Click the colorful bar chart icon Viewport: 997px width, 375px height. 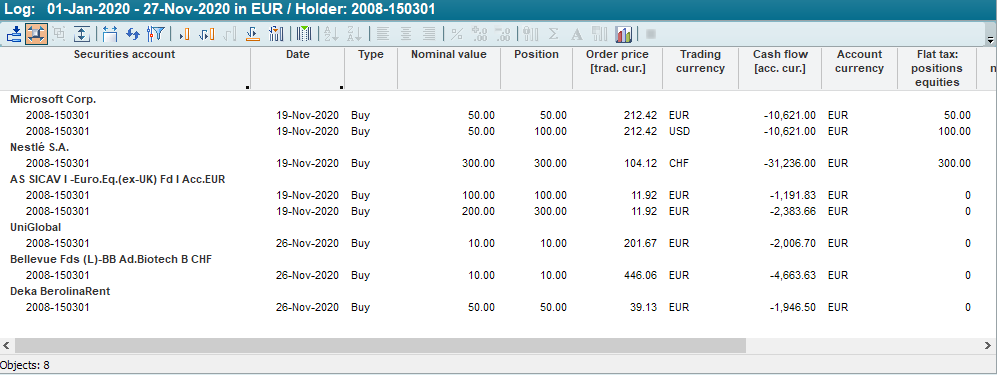623,34
